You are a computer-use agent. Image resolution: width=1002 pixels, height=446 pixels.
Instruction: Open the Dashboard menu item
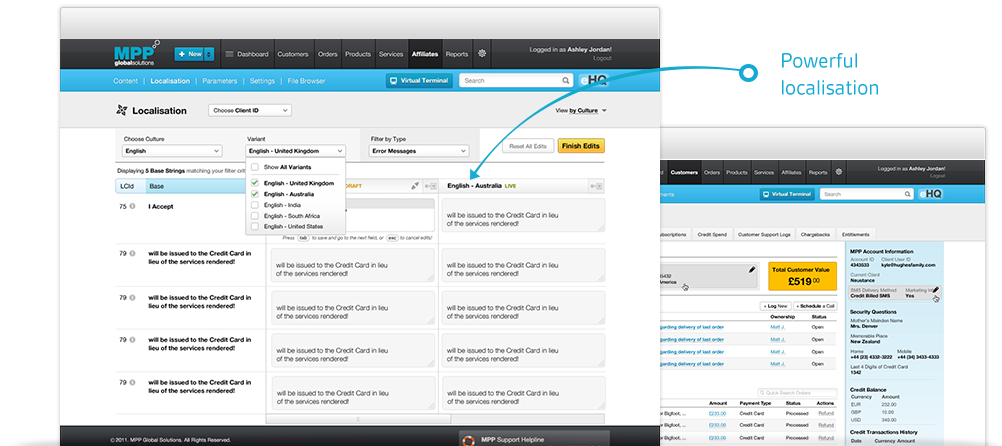point(247,54)
